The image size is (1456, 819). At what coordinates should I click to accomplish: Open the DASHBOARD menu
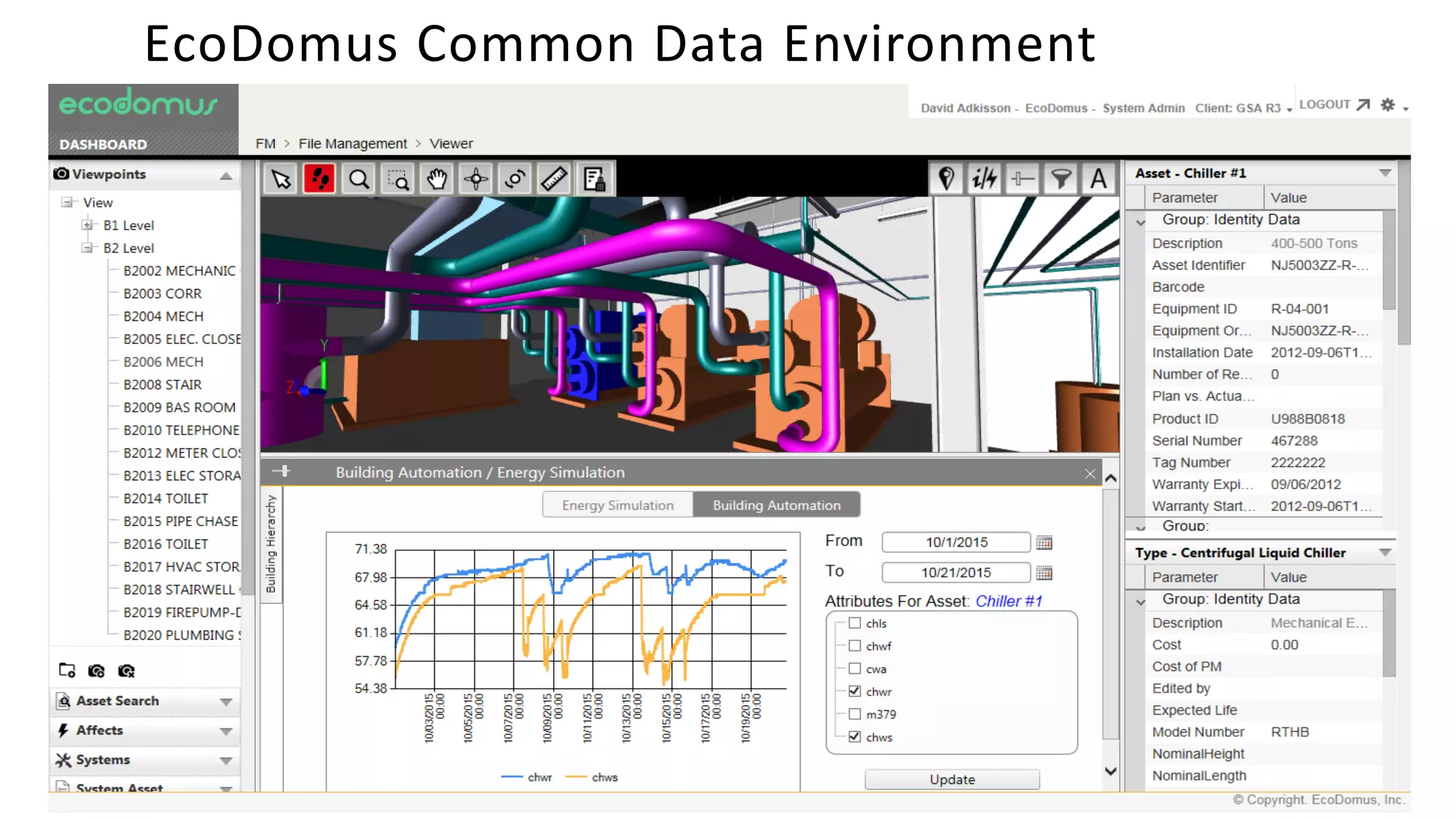point(103,144)
